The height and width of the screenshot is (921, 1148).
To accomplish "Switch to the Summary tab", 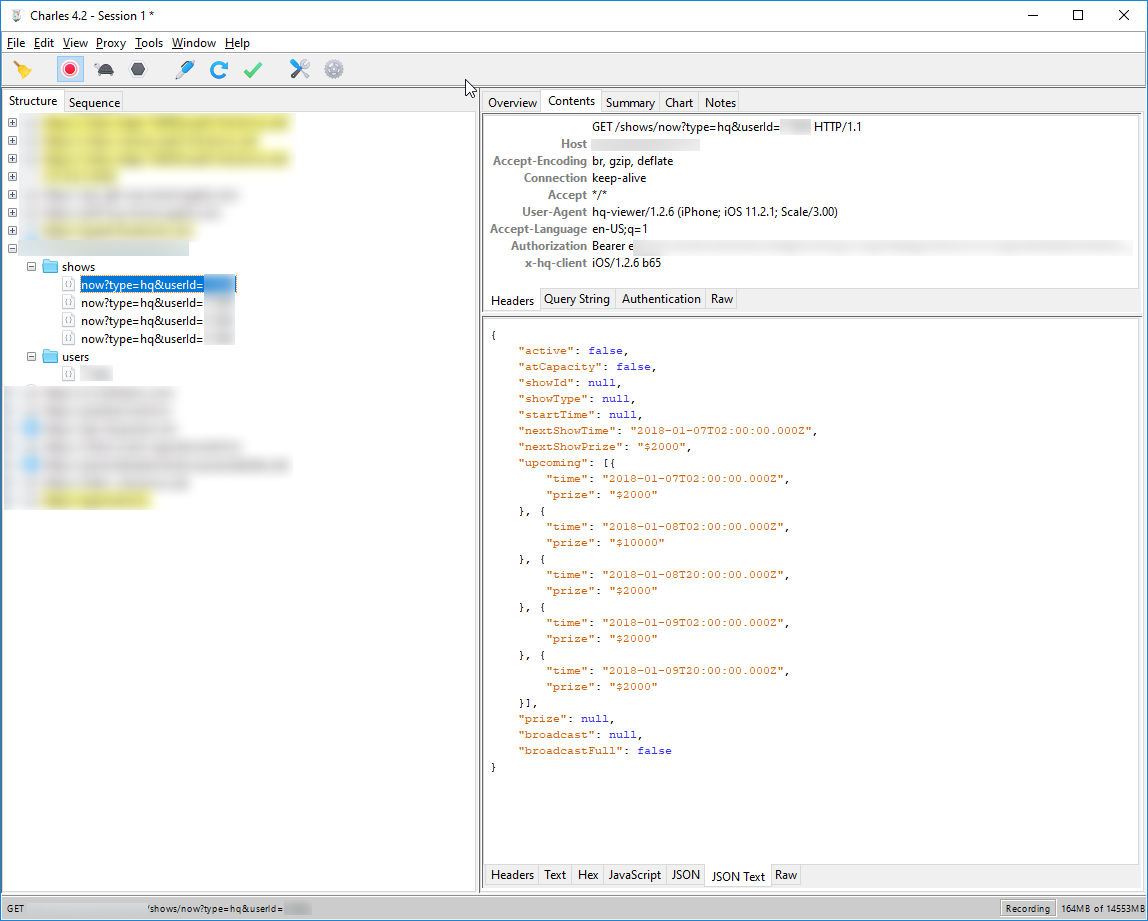I will [x=629, y=103].
